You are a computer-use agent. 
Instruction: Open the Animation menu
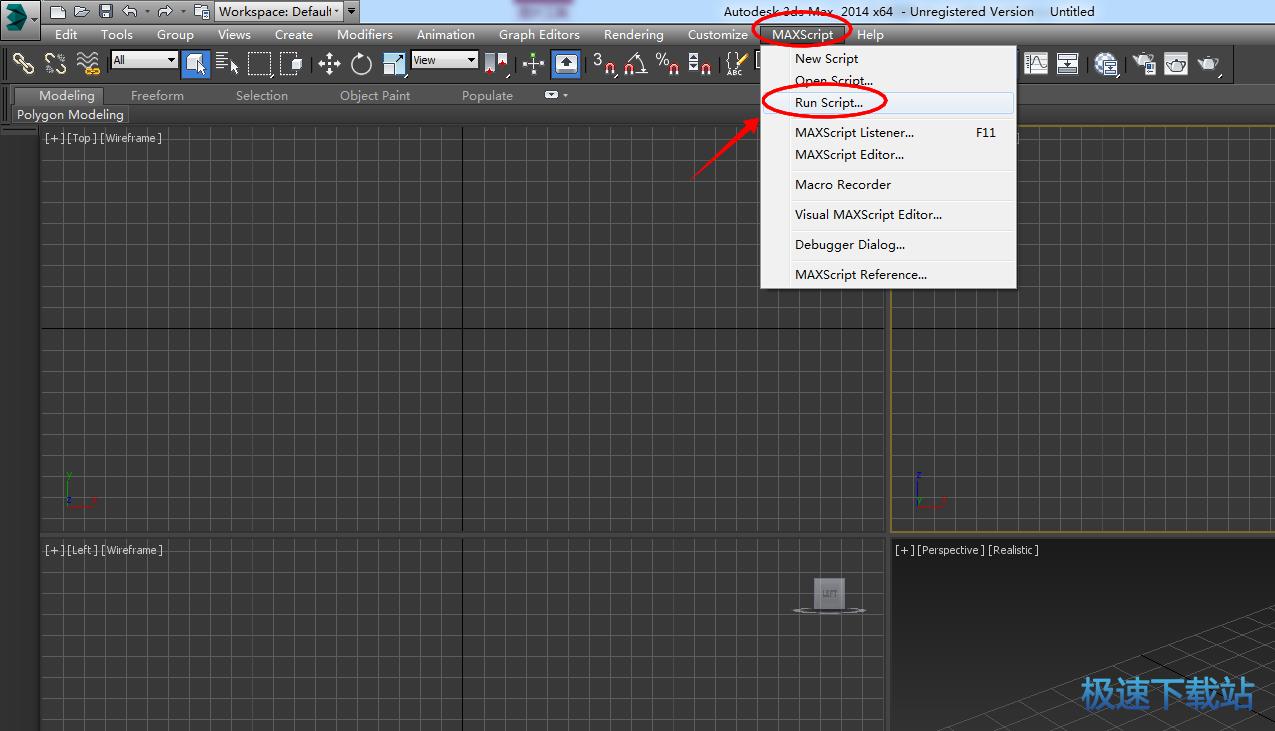(x=446, y=34)
